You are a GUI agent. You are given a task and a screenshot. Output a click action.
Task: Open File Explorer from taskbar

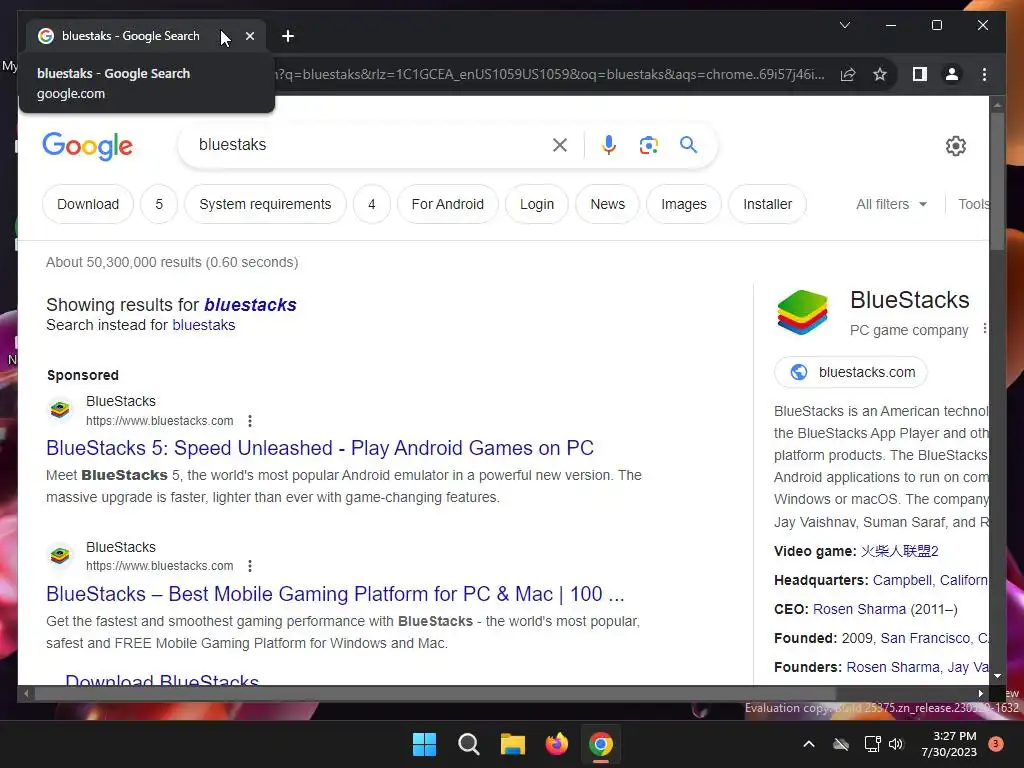click(513, 744)
